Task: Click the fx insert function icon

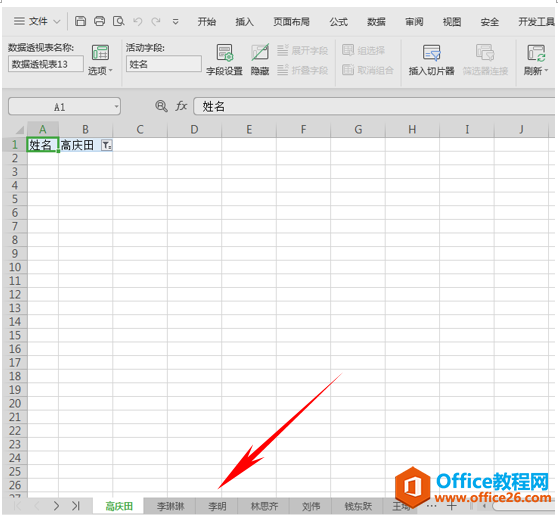Action: pyautogui.click(x=181, y=106)
